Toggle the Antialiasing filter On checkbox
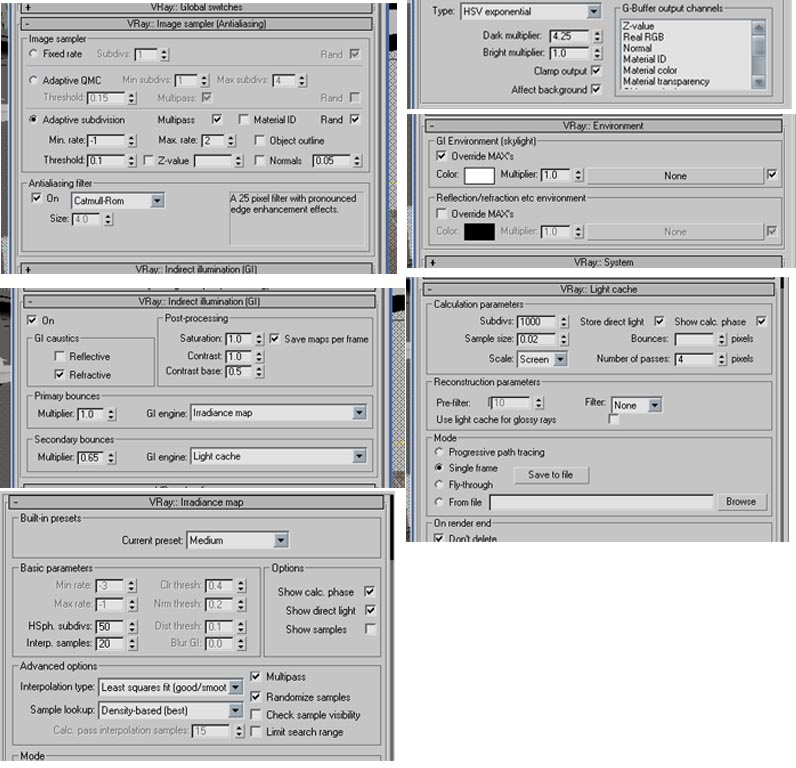This screenshot has height=768, width=796. point(36,198)
